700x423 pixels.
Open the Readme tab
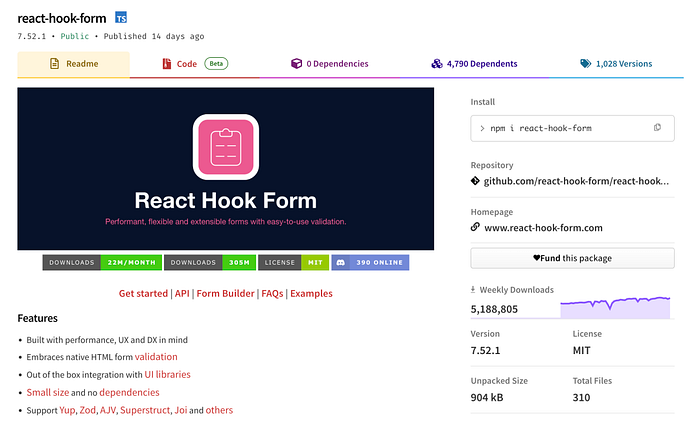point(74,64)
